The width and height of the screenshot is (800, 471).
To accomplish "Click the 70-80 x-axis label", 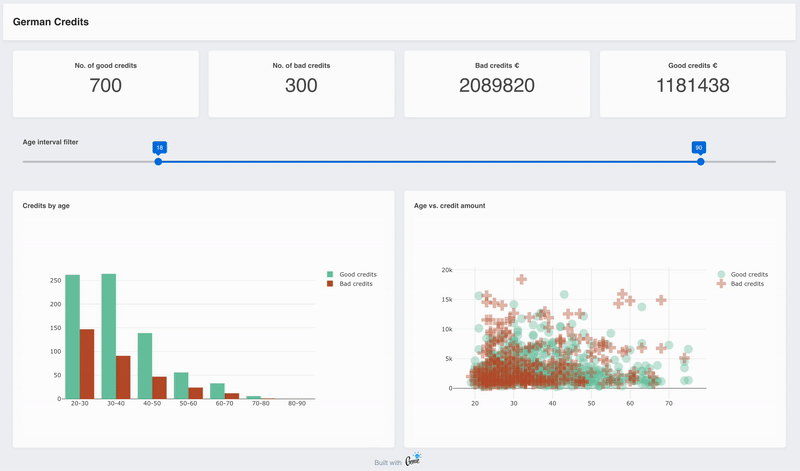I will 261,404.
